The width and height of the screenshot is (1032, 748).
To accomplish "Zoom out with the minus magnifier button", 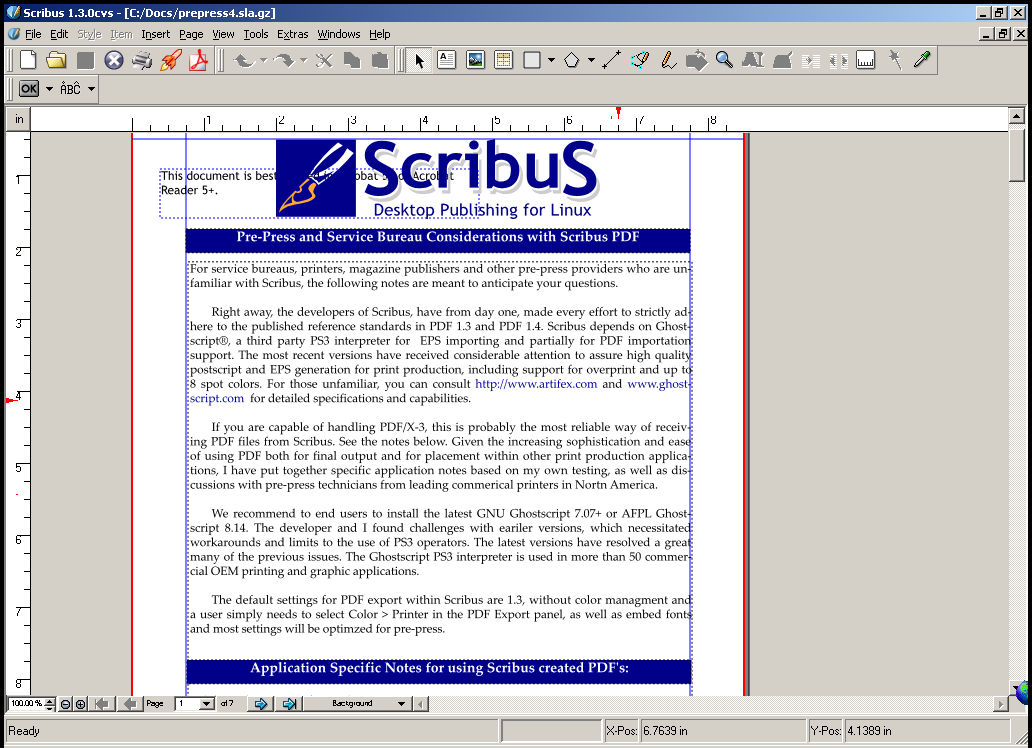I will [66, 704].
